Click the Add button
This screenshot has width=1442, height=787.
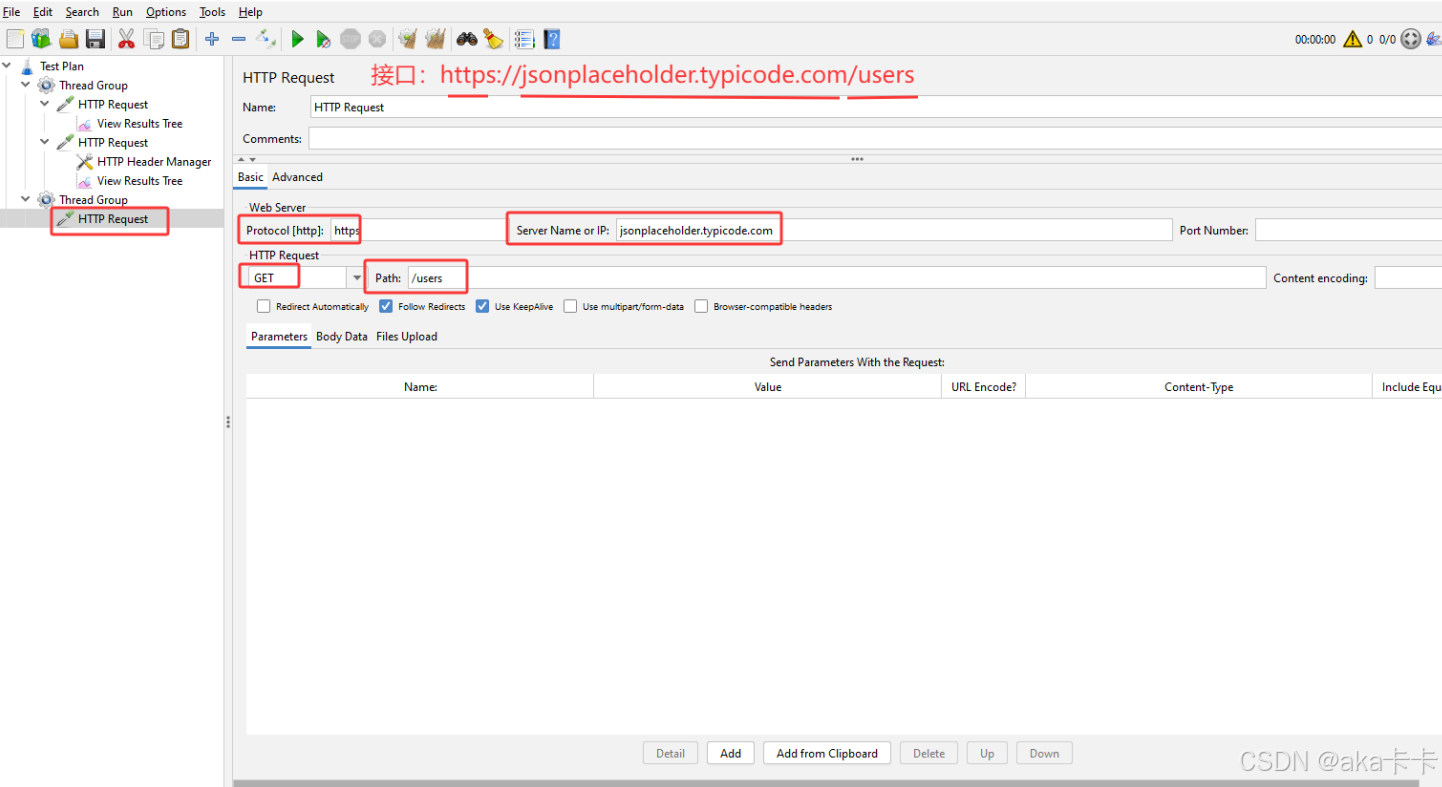pos(731,754)
